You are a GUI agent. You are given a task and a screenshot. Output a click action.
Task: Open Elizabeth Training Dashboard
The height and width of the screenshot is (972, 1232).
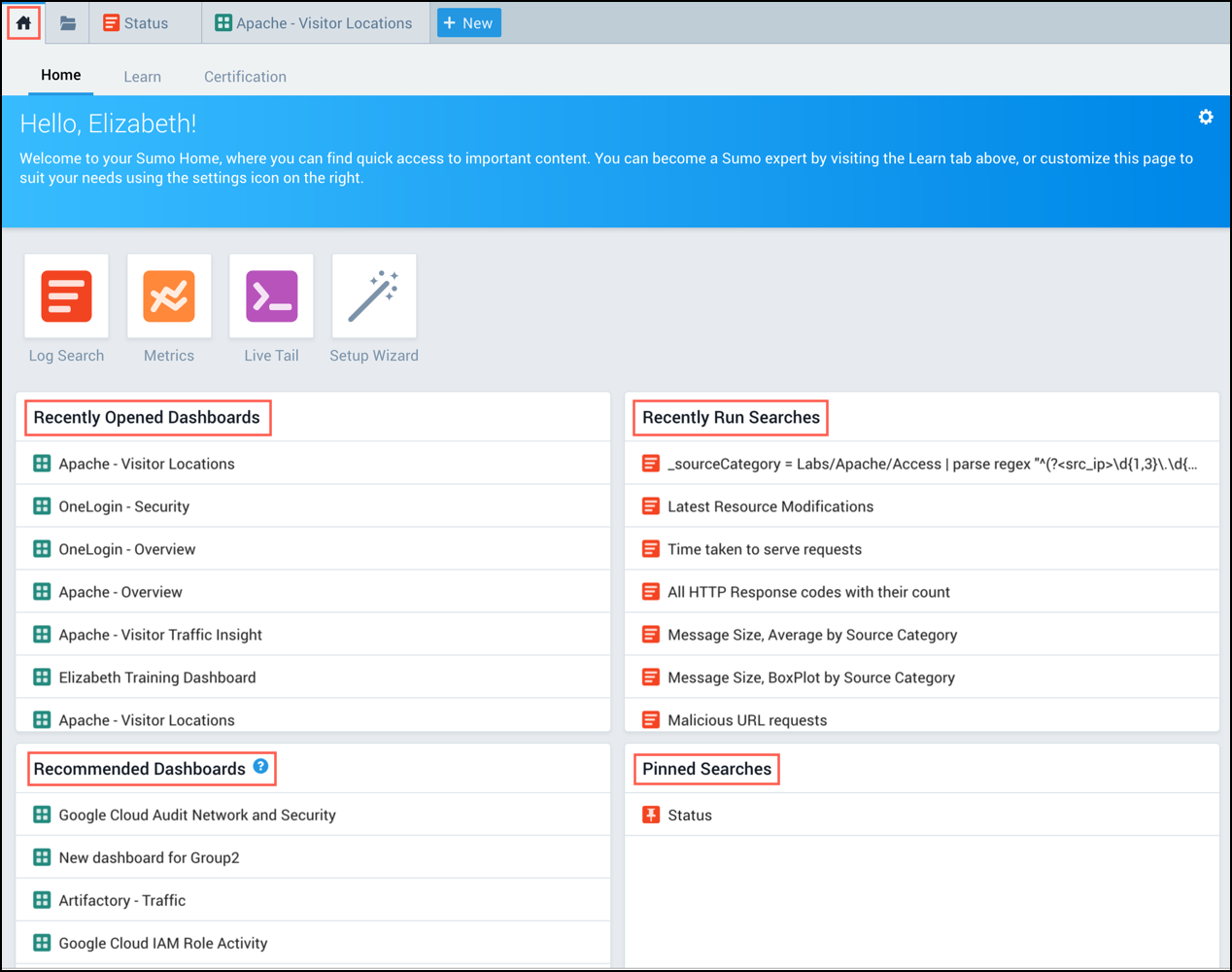(157, 677)
